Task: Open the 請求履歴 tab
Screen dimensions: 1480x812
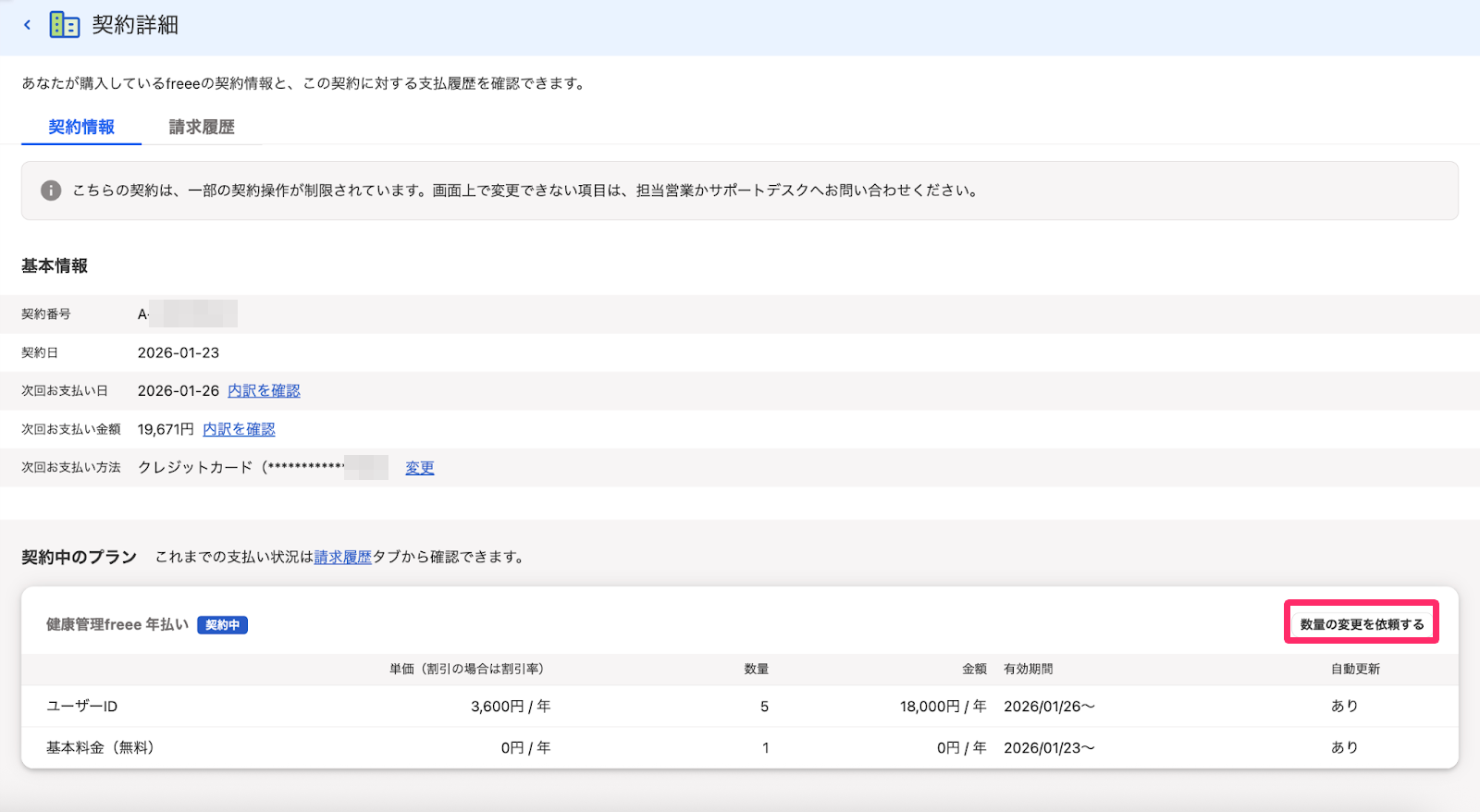Action: [x=202, y=127]
